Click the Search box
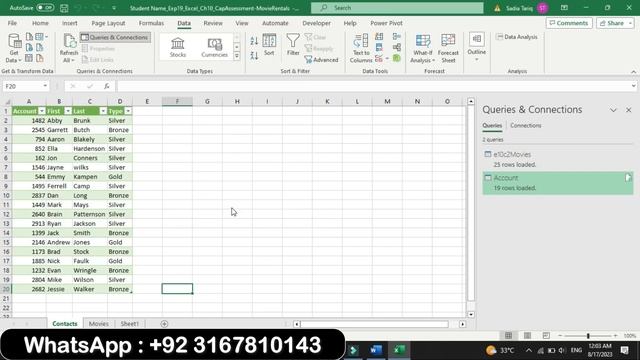 pyautogui.click(x=397, y=8)
